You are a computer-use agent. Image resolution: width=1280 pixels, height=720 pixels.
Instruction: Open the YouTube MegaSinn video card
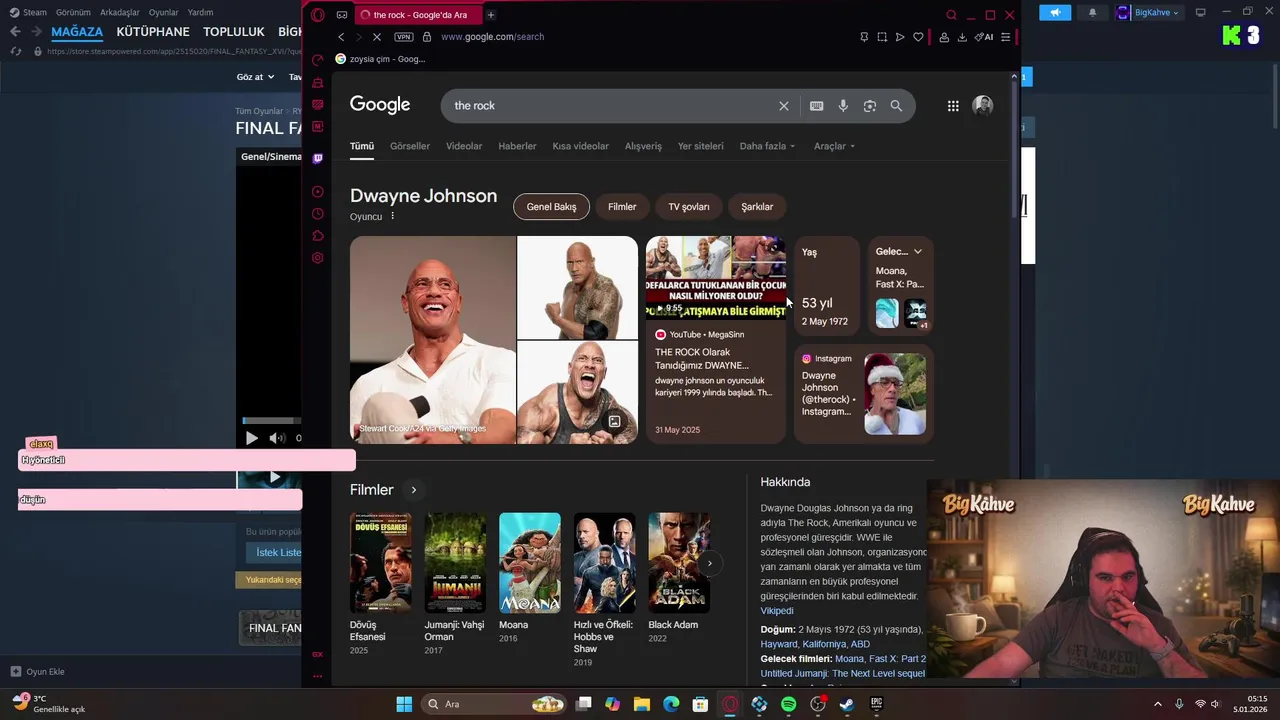pyautogui.click(x=716, y=339)
